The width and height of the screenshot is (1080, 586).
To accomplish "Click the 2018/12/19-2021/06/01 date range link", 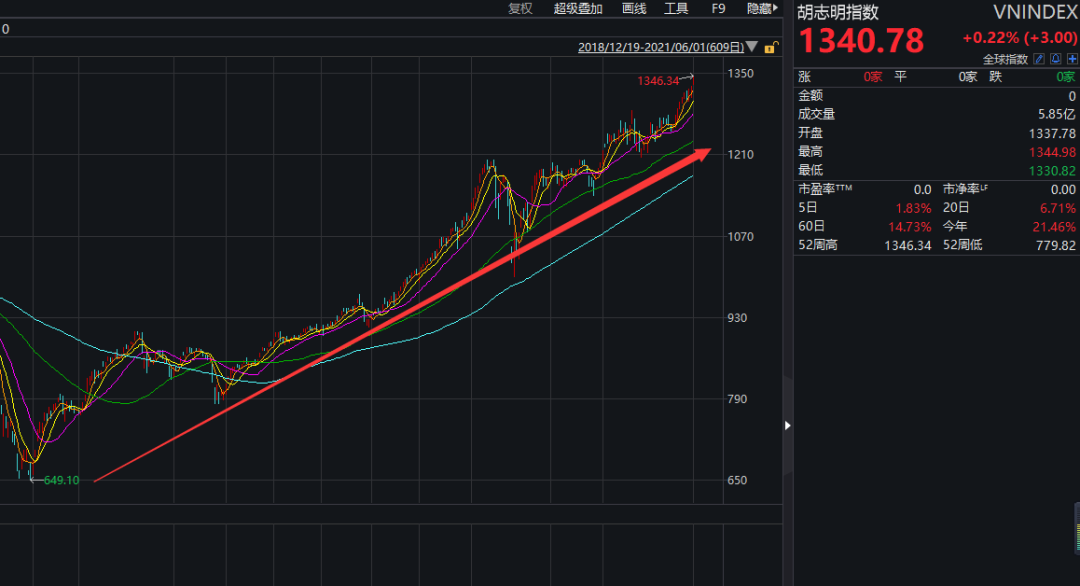I will click(661, 48).
